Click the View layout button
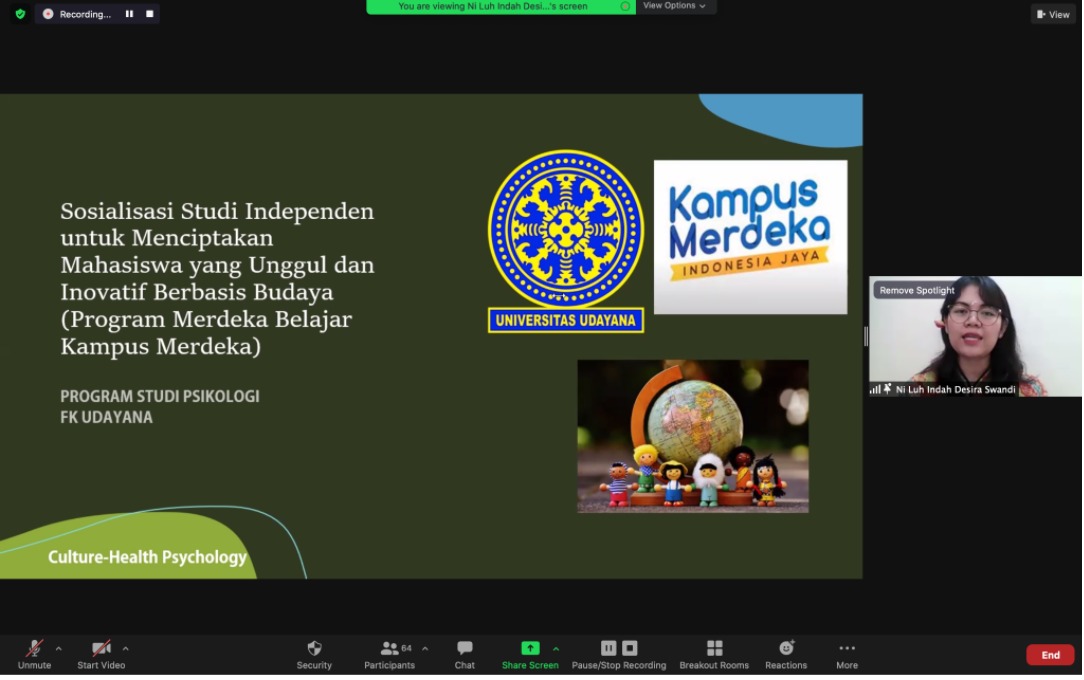 pos(1053,15)
